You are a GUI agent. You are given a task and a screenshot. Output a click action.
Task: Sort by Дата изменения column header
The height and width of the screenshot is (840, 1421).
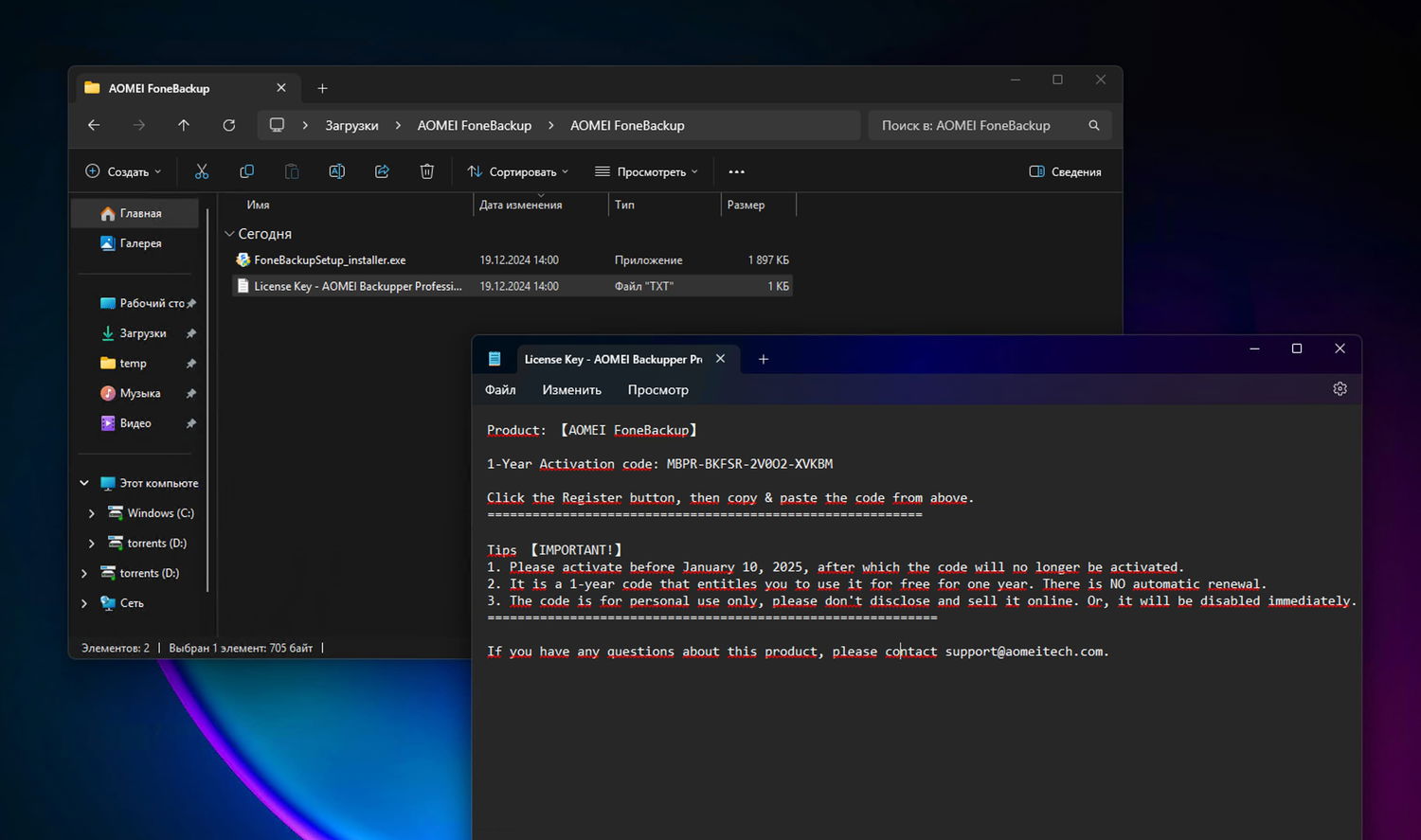(x=520, y=205)
